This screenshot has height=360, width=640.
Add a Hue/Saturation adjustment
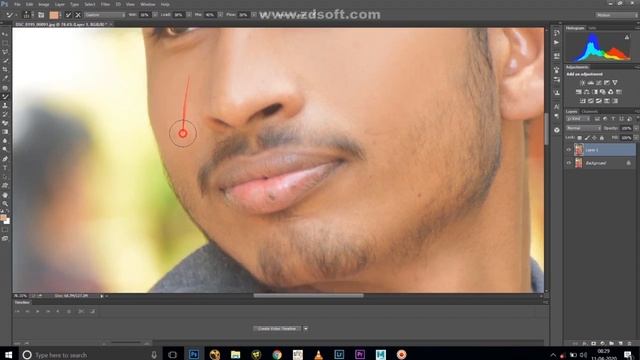(x=578, y=92)
